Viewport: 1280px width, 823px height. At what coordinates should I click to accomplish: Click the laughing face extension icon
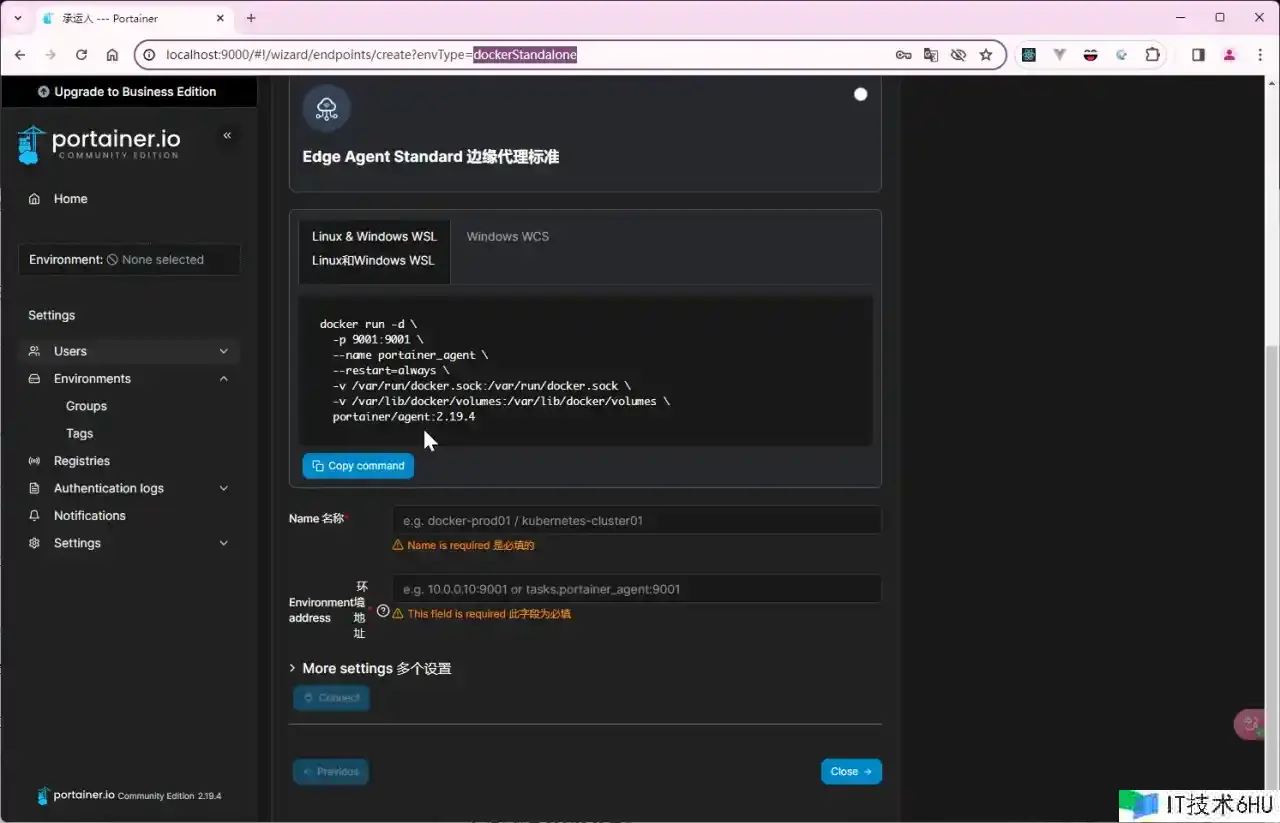click(x=1091, y=55)
